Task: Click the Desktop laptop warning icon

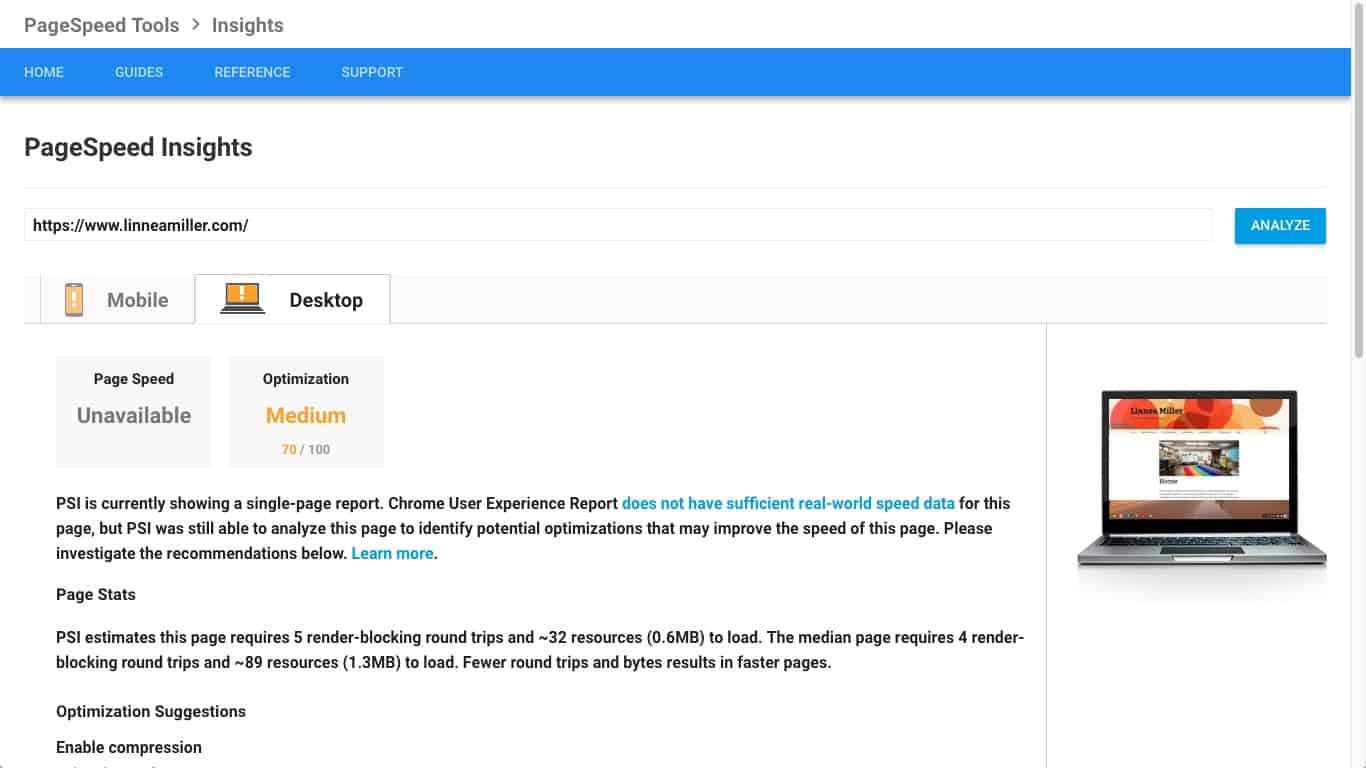Action: click(242, 298)
